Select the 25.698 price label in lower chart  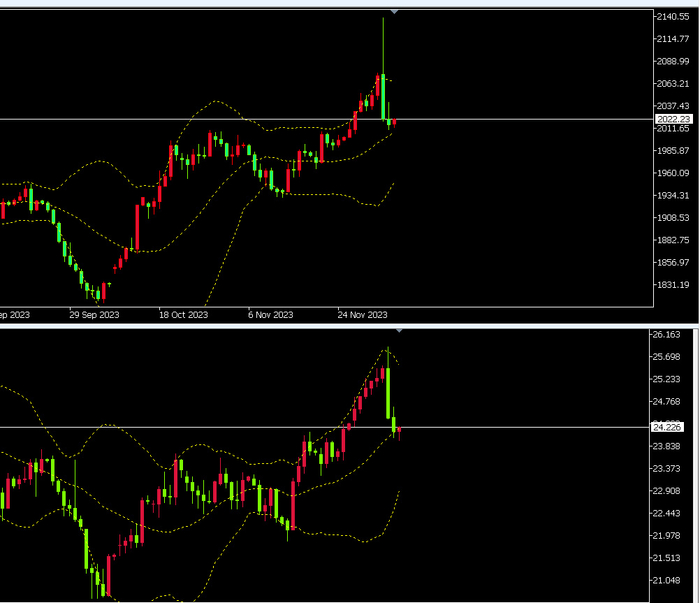click(x=667, y=357)
